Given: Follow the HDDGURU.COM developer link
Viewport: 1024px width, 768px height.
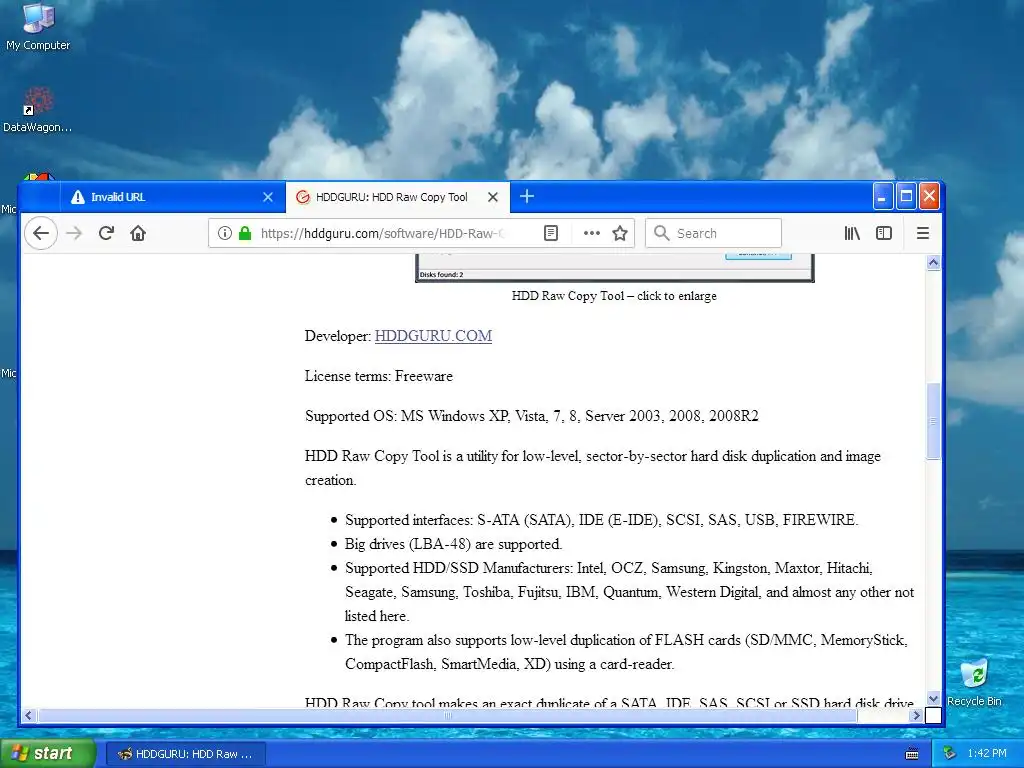Looking at the screenshot, I should (x=433, y=336).
